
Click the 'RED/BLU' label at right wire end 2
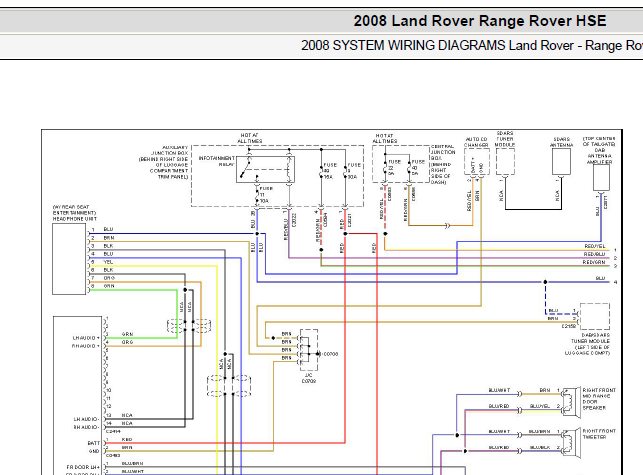point(595,254)
